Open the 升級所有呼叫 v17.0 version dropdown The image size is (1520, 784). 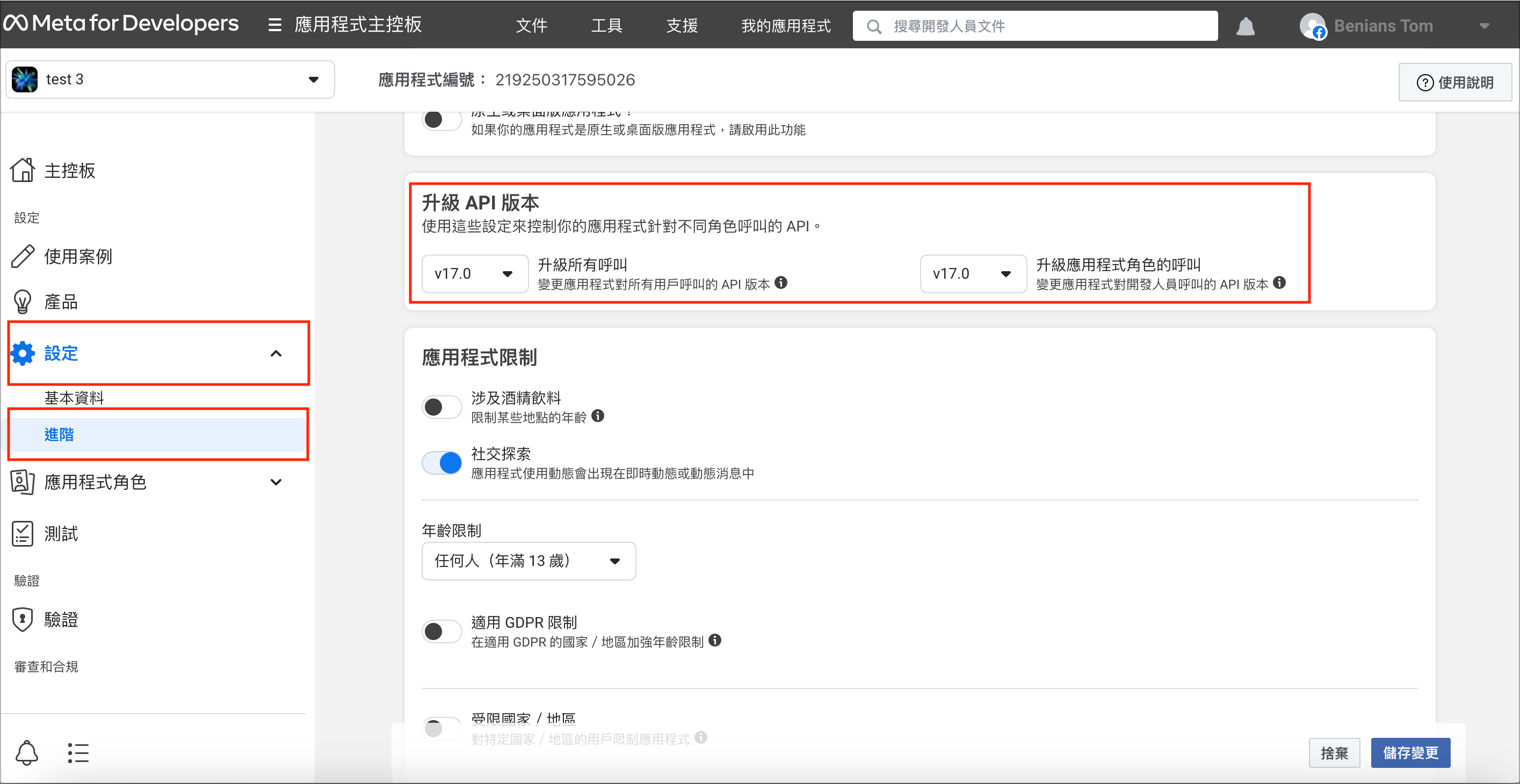point(475,274)
